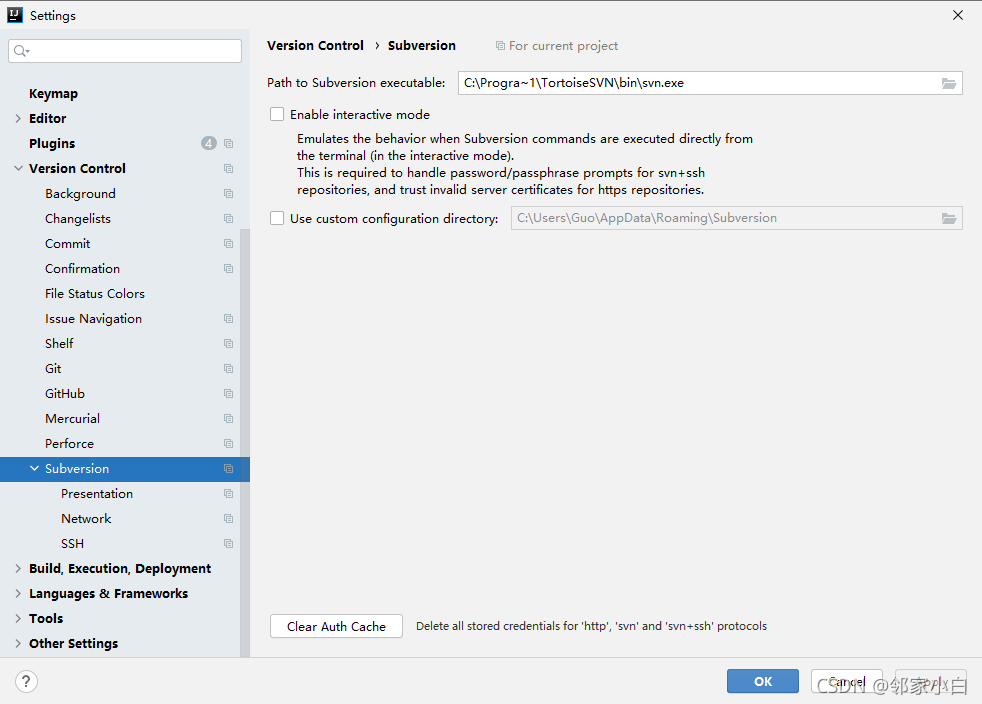Close the Settings dialog
The height and width of the screenshot is (704, 982).
pyautogui.click(x=958, y=15)
